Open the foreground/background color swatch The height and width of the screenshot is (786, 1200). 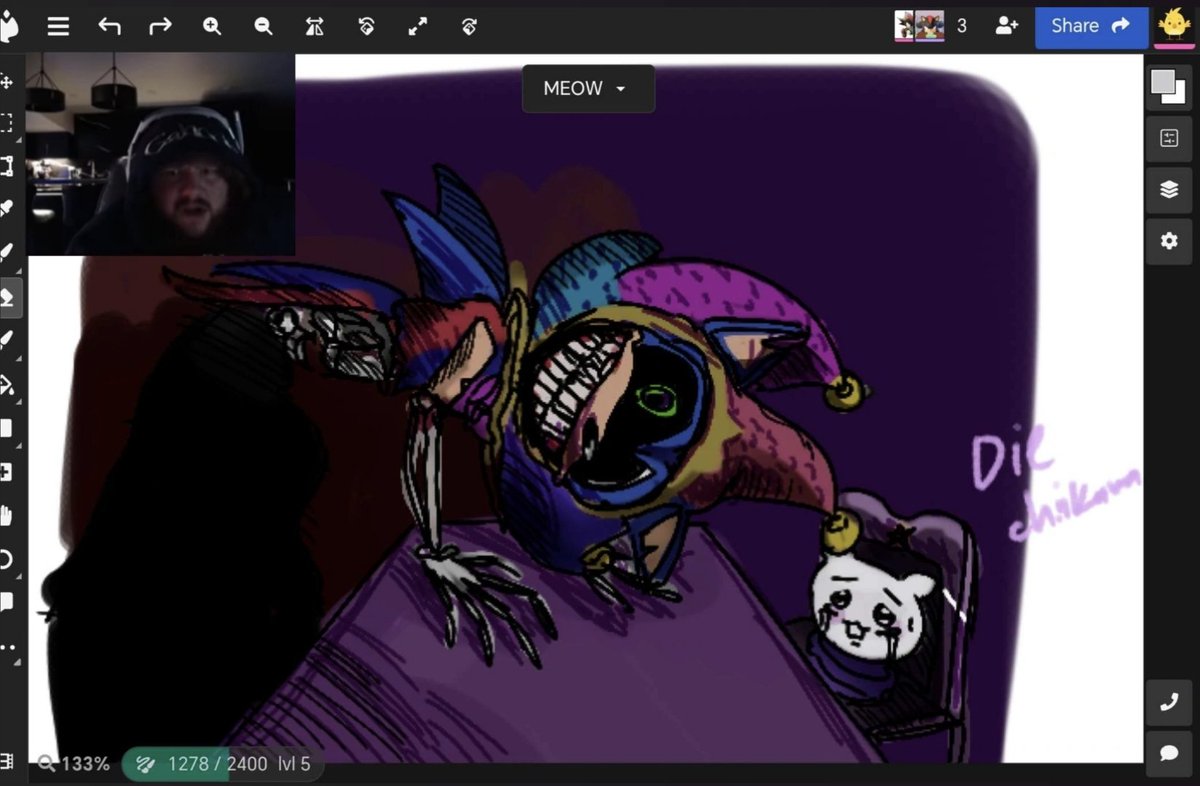[x=1168, y=86]
